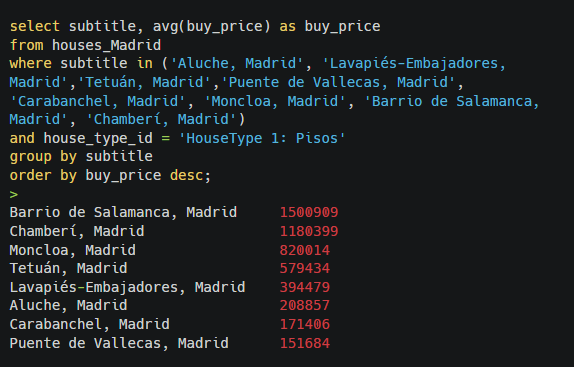Image resolution: width=574 pixels, height=367 pixels.
Task: Click the value 151684 in the last row
Action: [x=305, y=344]
